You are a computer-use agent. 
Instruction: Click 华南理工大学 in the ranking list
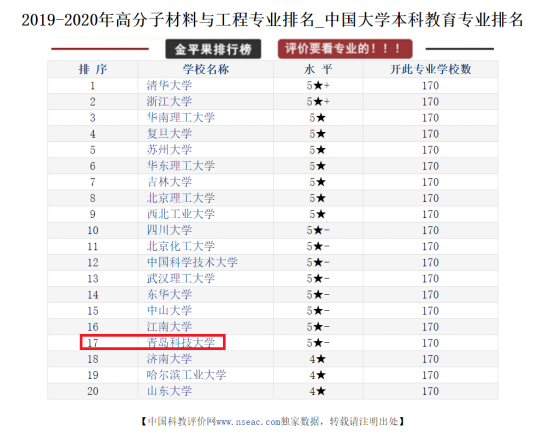(x=181, y=118)
